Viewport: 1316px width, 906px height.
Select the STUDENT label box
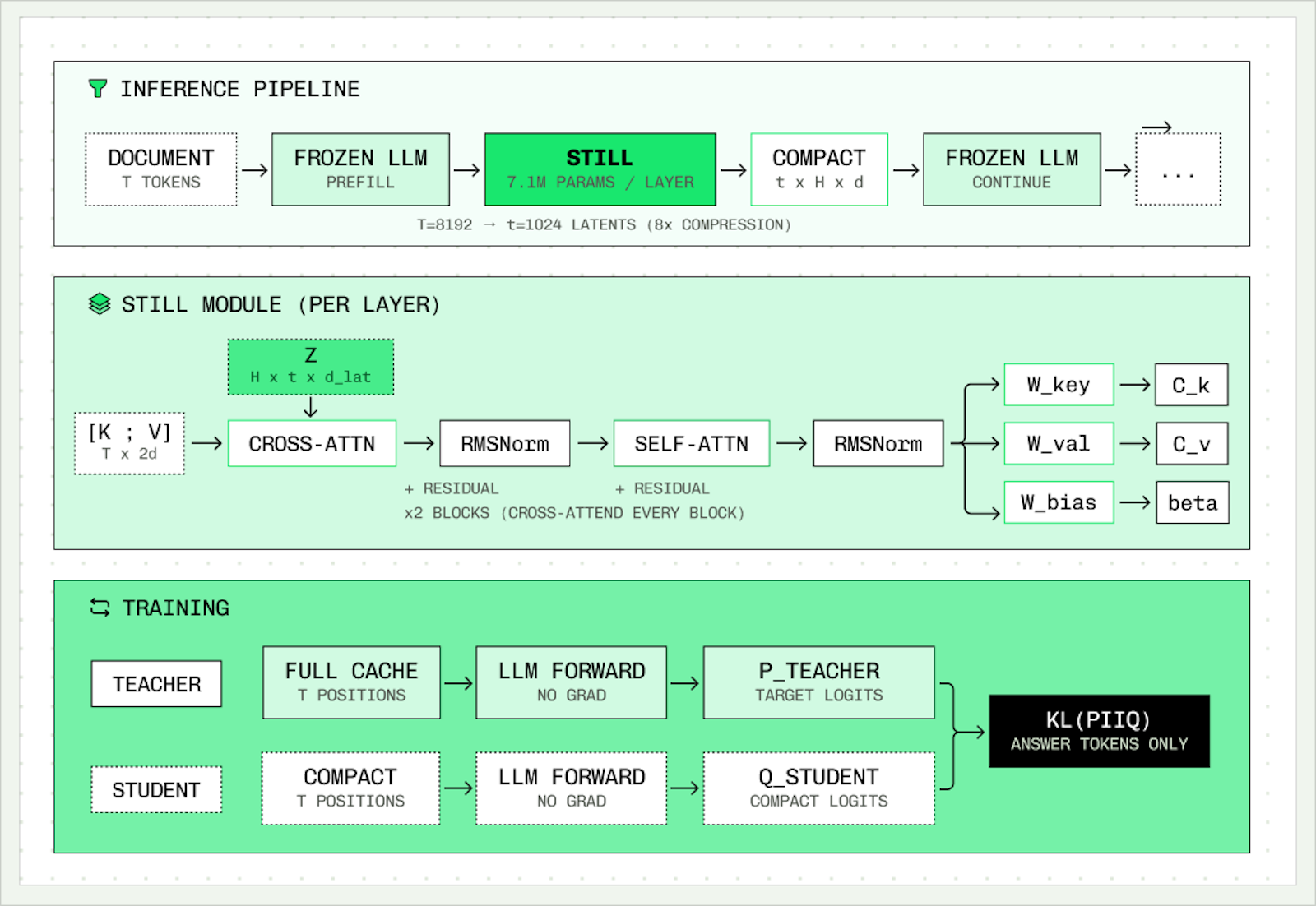[x=156, y=790]
